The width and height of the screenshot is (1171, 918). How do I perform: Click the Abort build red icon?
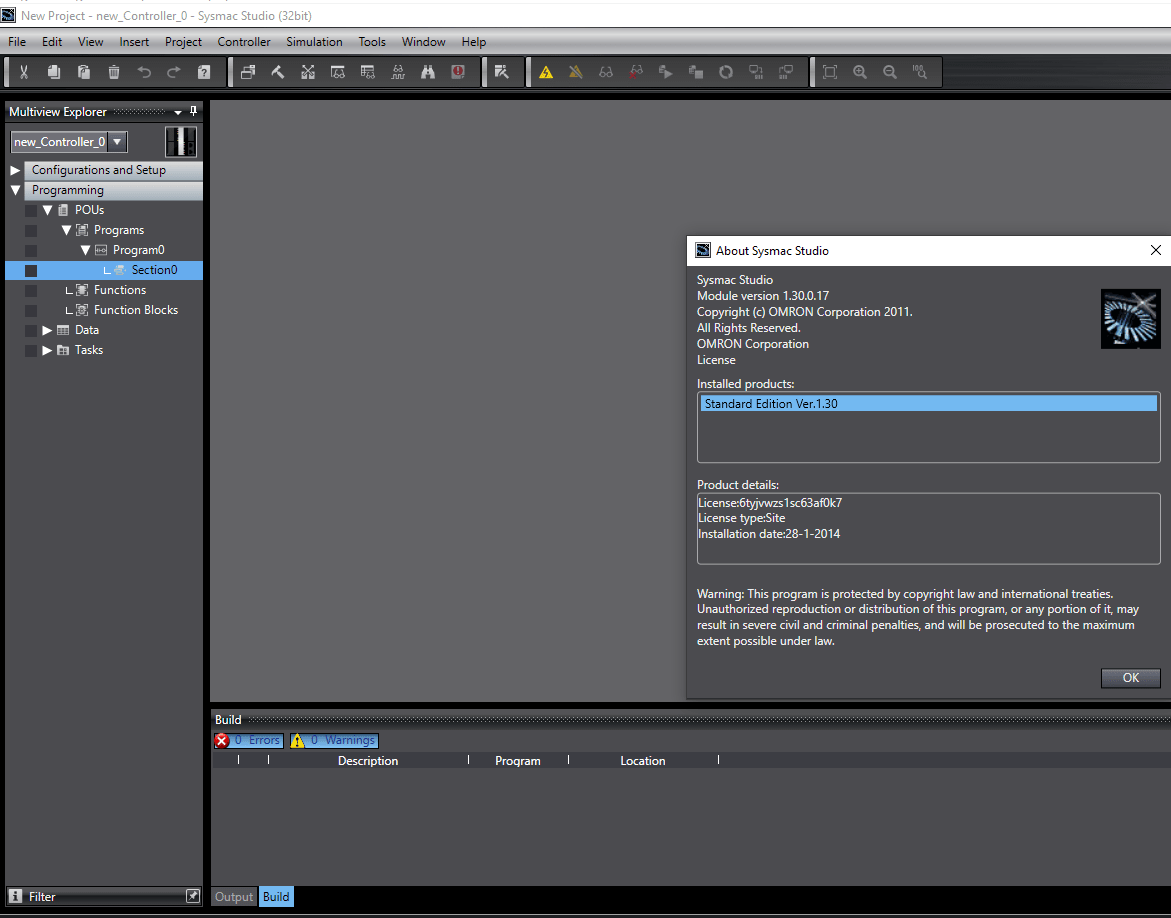[458, 71]
